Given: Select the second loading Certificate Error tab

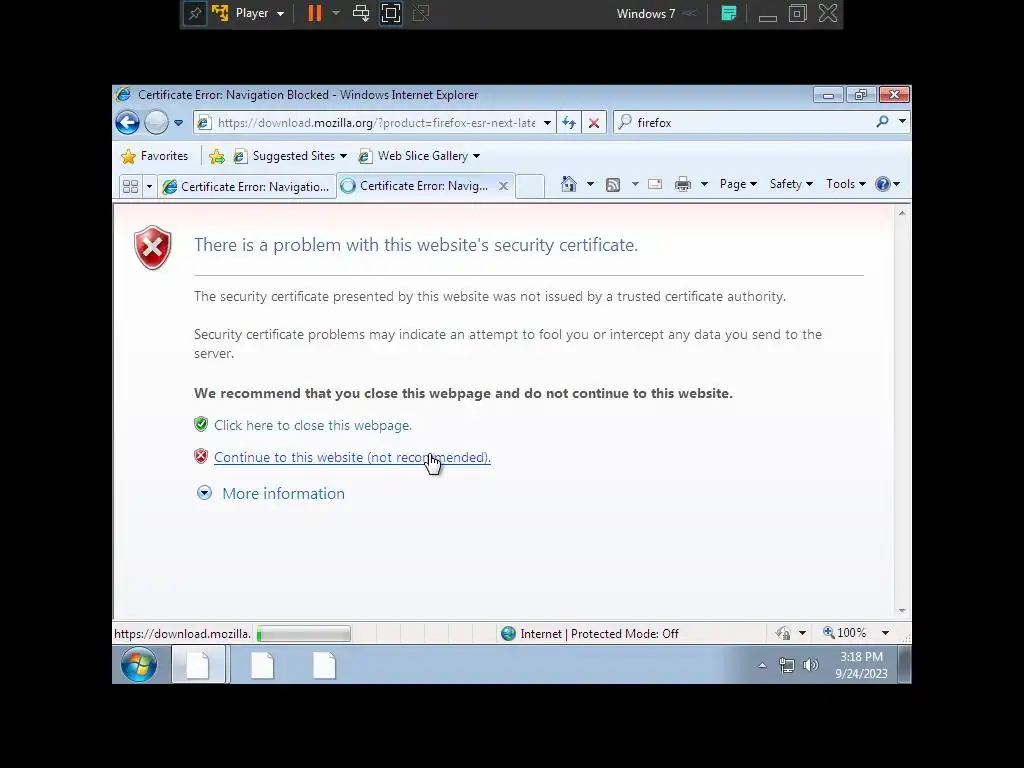Looking at the screenshot, I should [x=415, y=186].
